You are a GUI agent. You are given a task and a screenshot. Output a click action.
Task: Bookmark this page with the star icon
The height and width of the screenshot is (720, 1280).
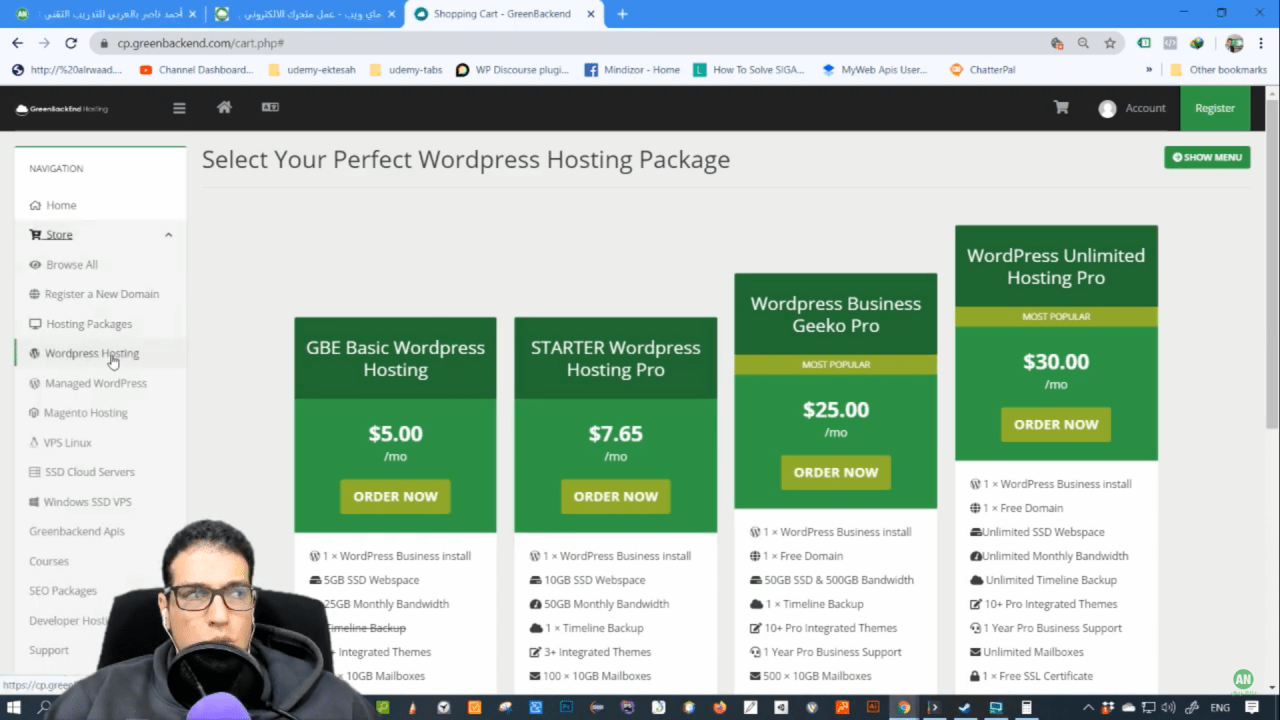coord(1110,43)
